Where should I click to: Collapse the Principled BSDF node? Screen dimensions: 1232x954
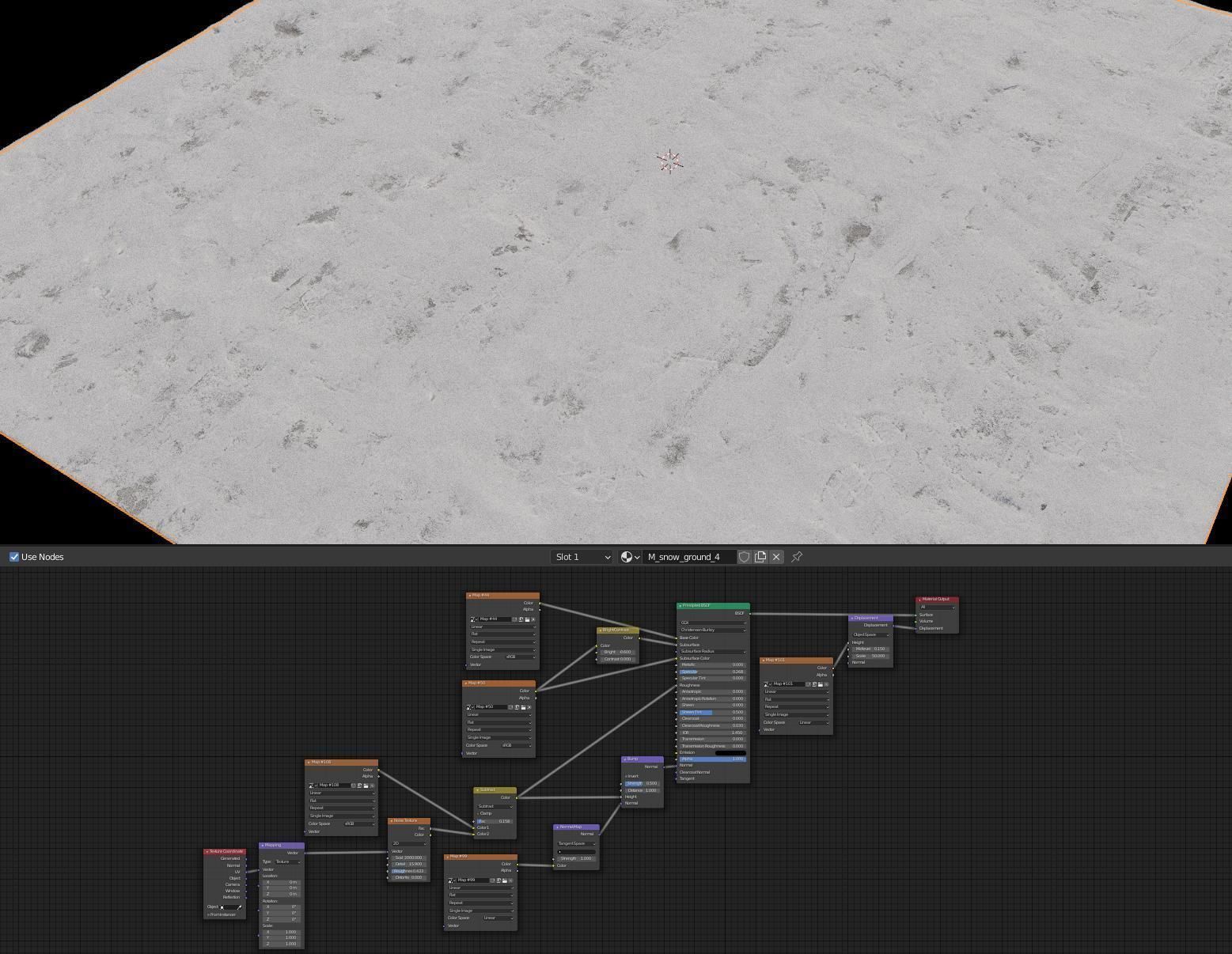tap(680, 605)
